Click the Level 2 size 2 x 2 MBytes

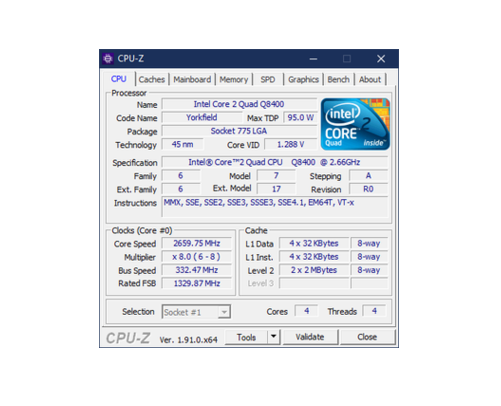point(314,270)
